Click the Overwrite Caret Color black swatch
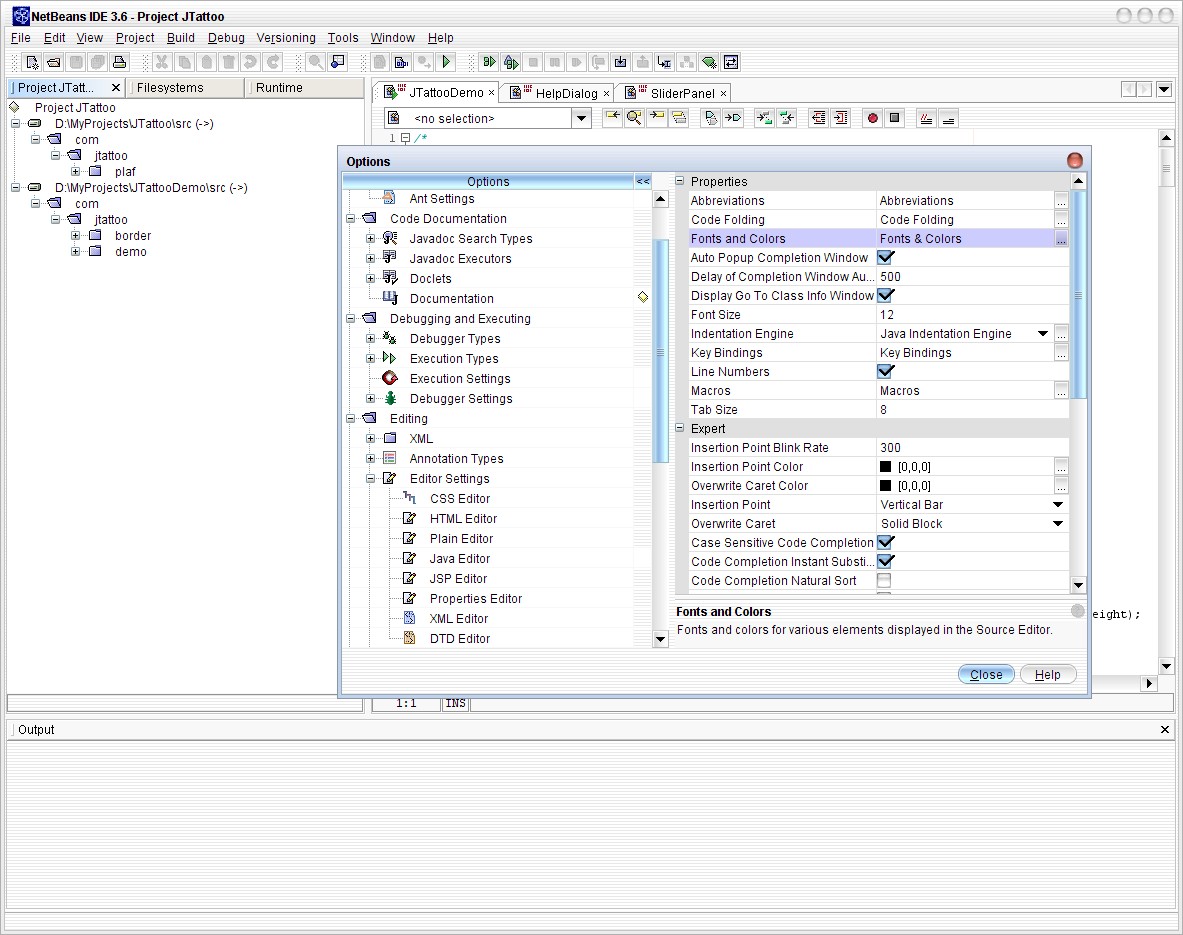This screenshot has height=935, width=1183. pyautogui.click(x=886, y=486)
